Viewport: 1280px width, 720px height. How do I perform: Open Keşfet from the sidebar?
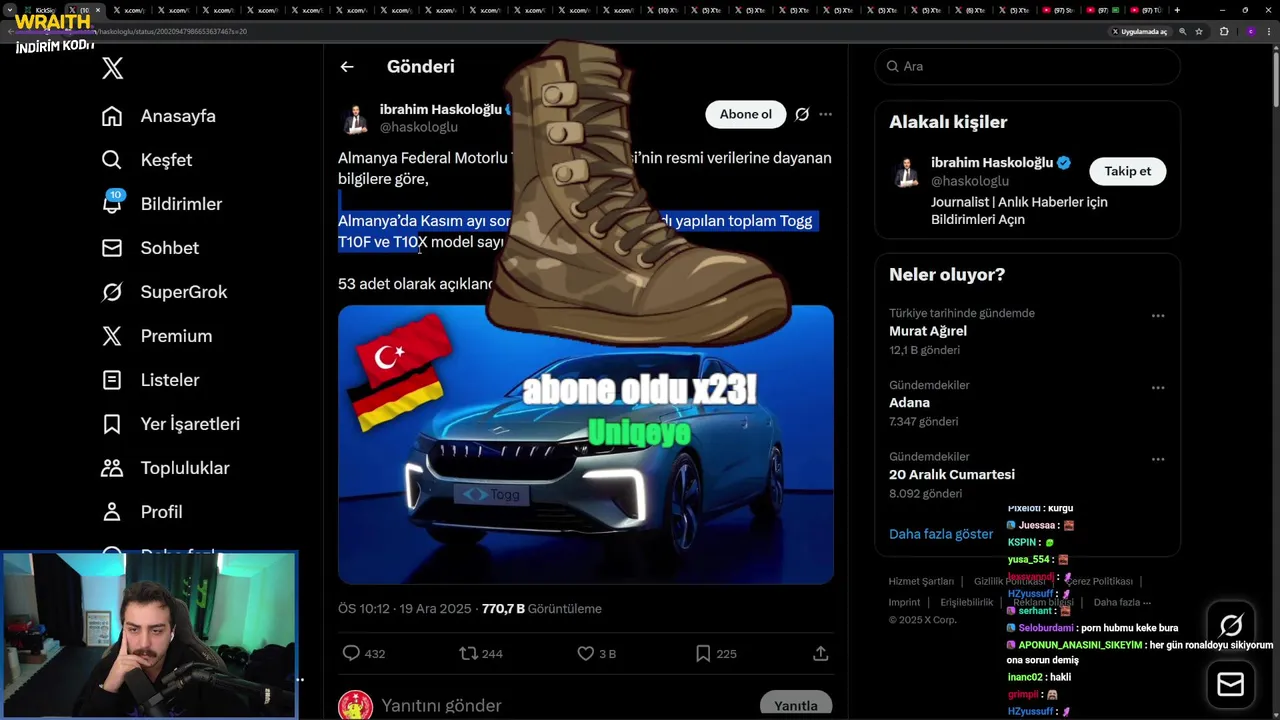tap(147, 160)
